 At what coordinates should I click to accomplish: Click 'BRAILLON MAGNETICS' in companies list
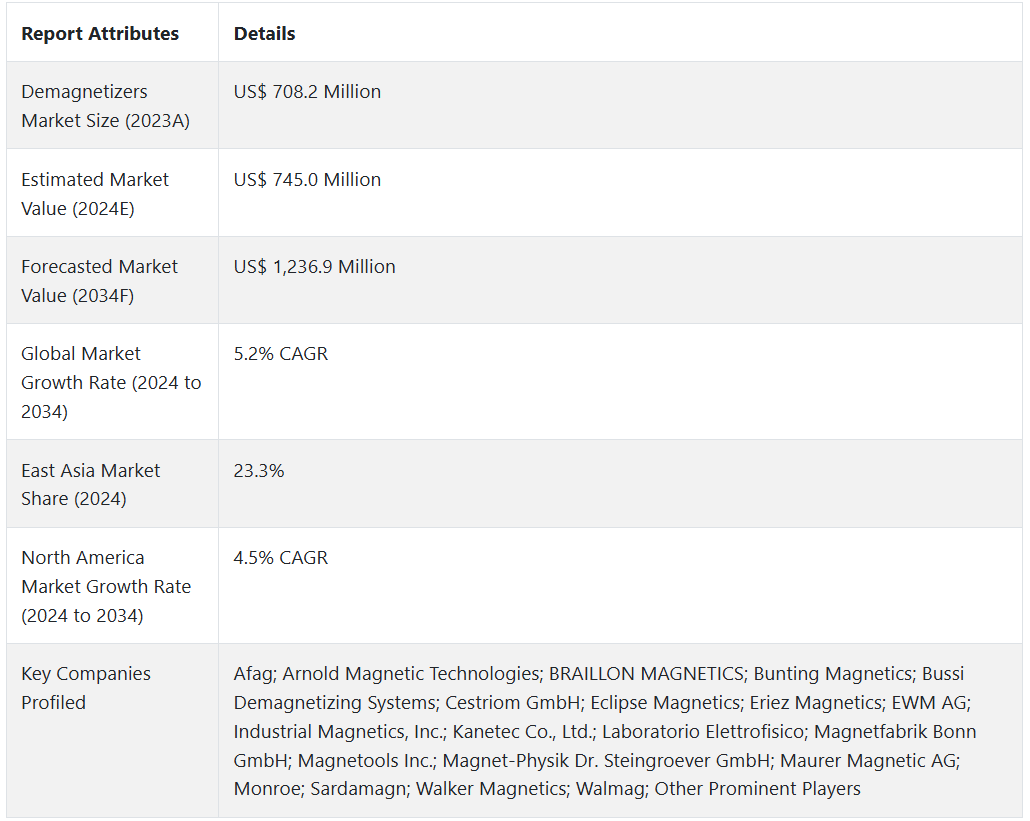click(646, 674)
